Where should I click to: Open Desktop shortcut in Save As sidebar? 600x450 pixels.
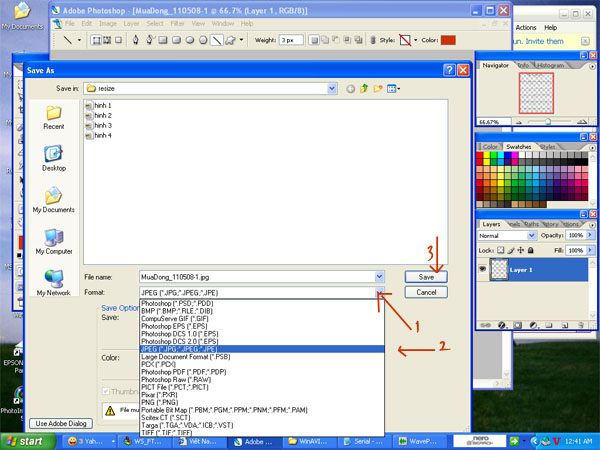[54, 158]
